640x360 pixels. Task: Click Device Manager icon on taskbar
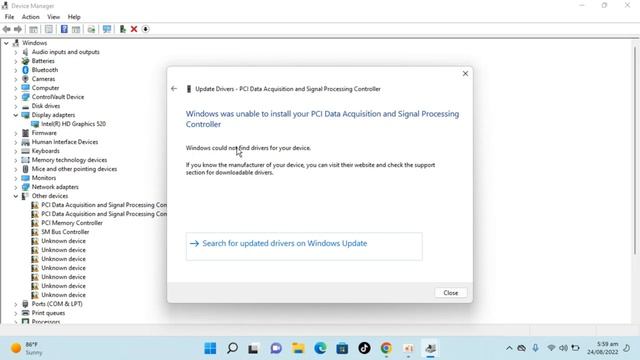coord(430,348)
